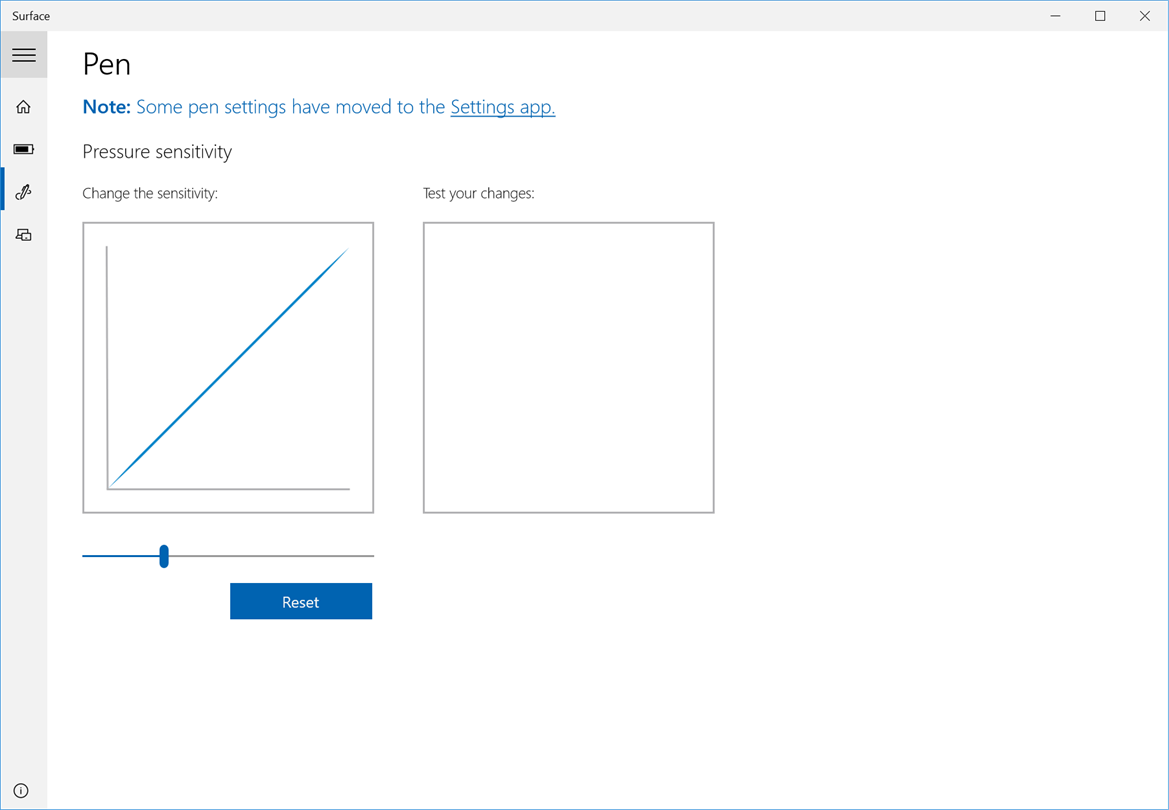Viewport: 1169px width, 810px height.
Task: Click the slider's unfilled gray track
Action: [271, 556]
